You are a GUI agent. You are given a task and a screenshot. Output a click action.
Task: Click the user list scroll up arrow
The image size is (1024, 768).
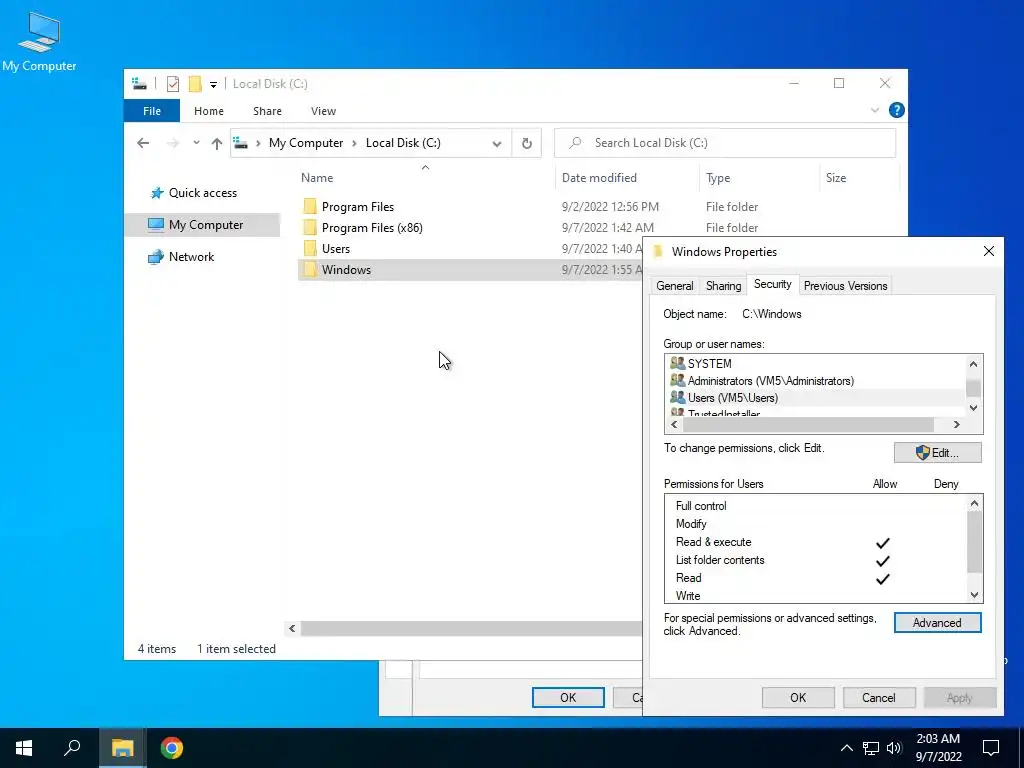(973, 364)
